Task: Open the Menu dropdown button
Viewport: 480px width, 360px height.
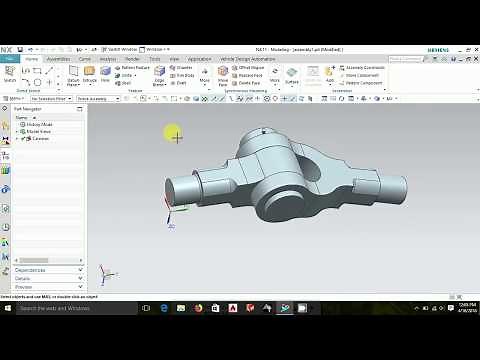Action: (13, 99)
